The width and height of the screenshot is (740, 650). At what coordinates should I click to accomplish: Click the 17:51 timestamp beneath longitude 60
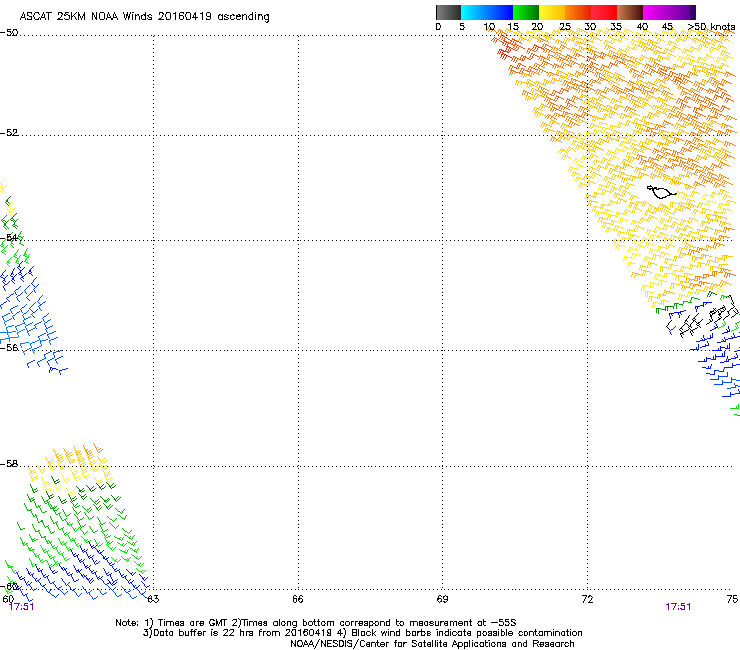coord(22,607)
